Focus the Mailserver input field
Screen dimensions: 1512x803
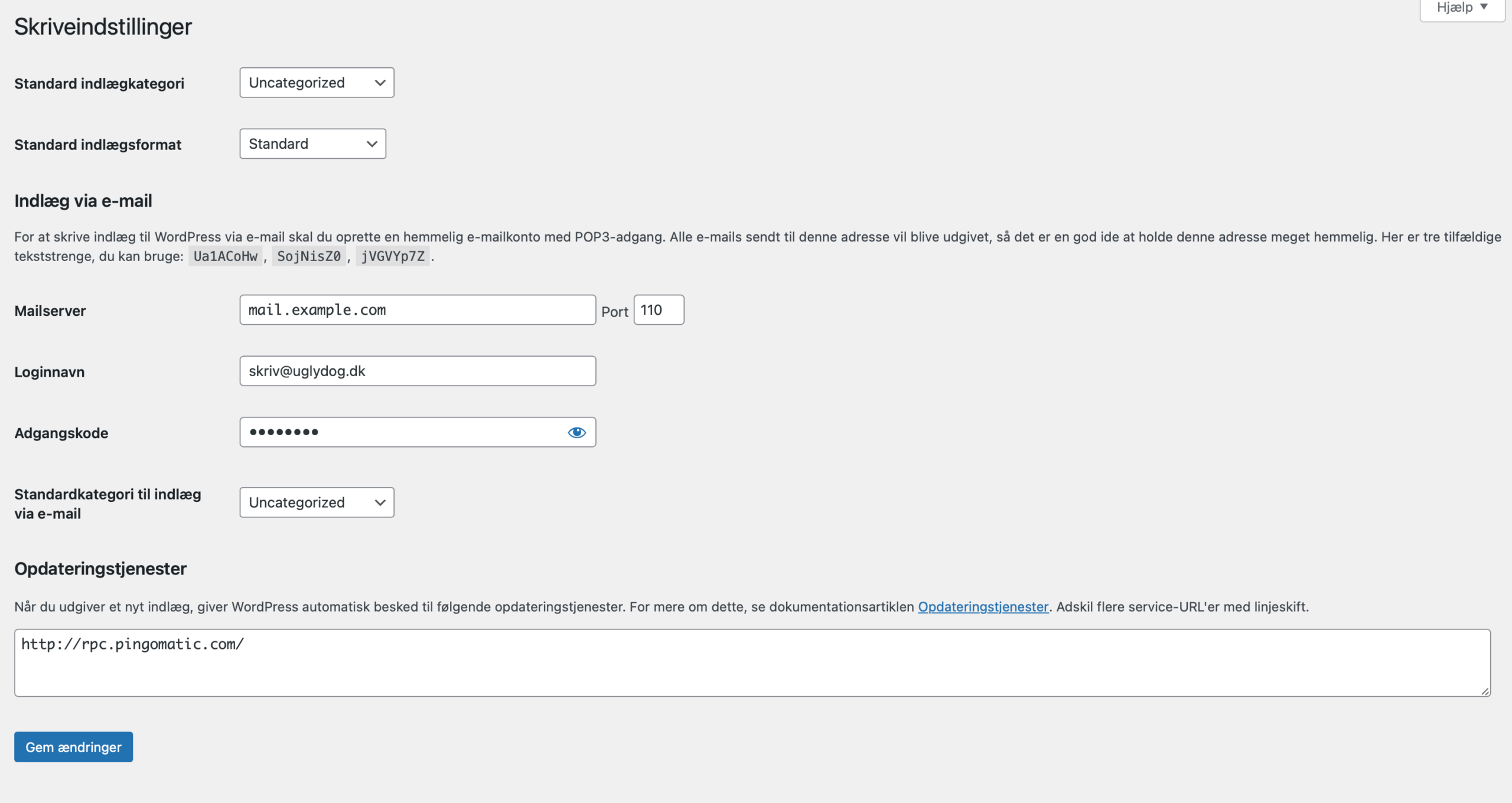(x=418, y=310)
